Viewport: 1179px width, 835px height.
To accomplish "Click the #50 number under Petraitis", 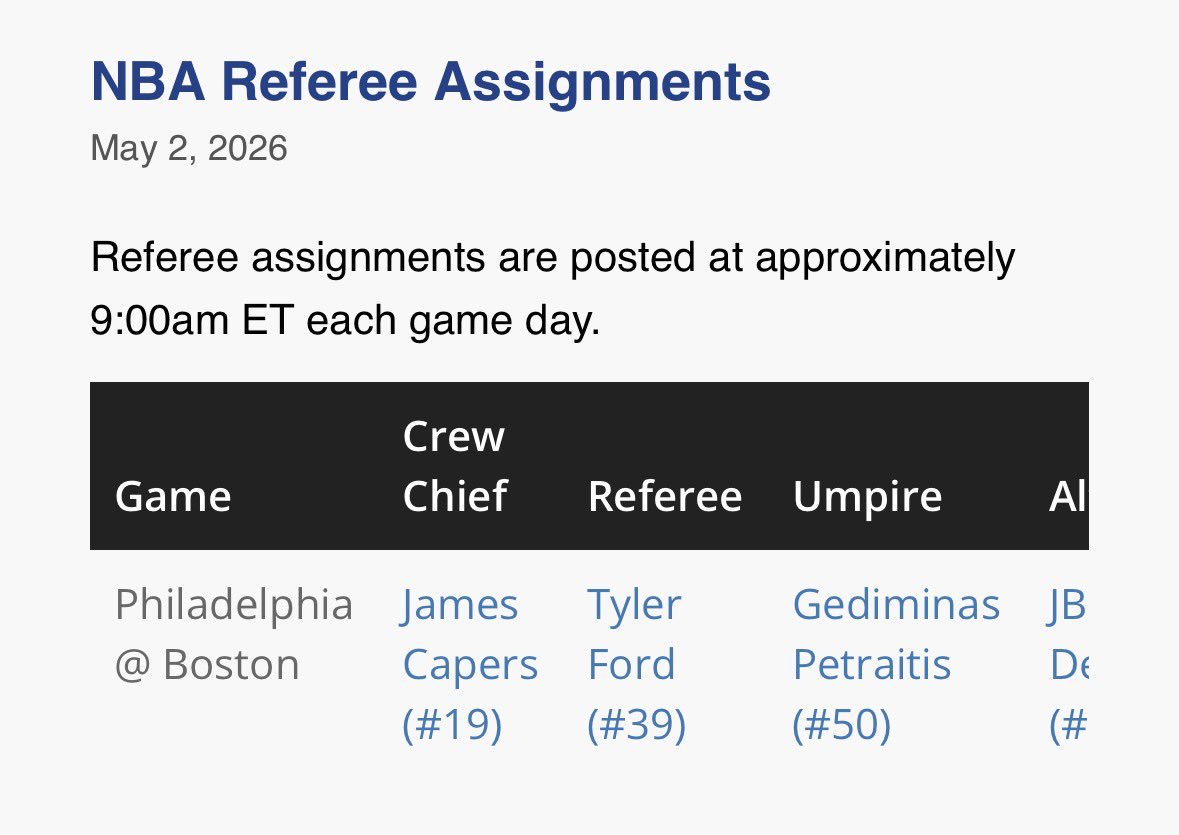I will 841,725.
